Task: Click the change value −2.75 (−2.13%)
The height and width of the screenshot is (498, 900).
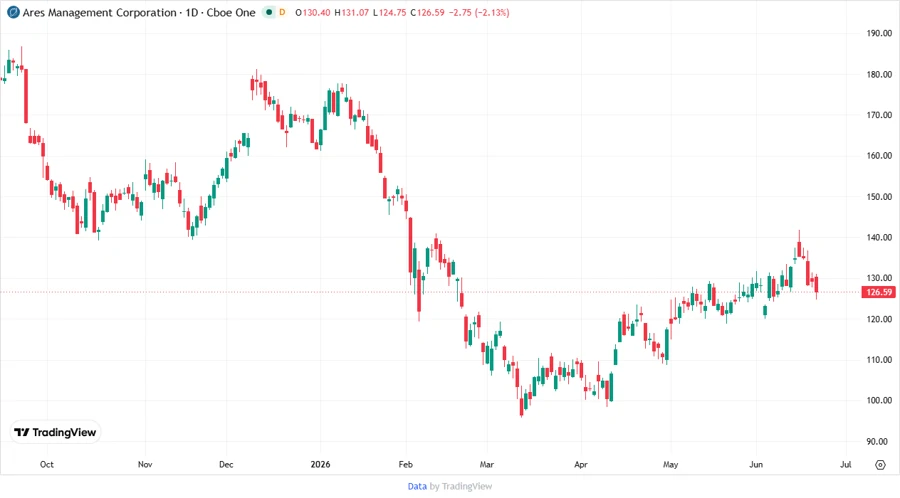Action: click(479, 12)
